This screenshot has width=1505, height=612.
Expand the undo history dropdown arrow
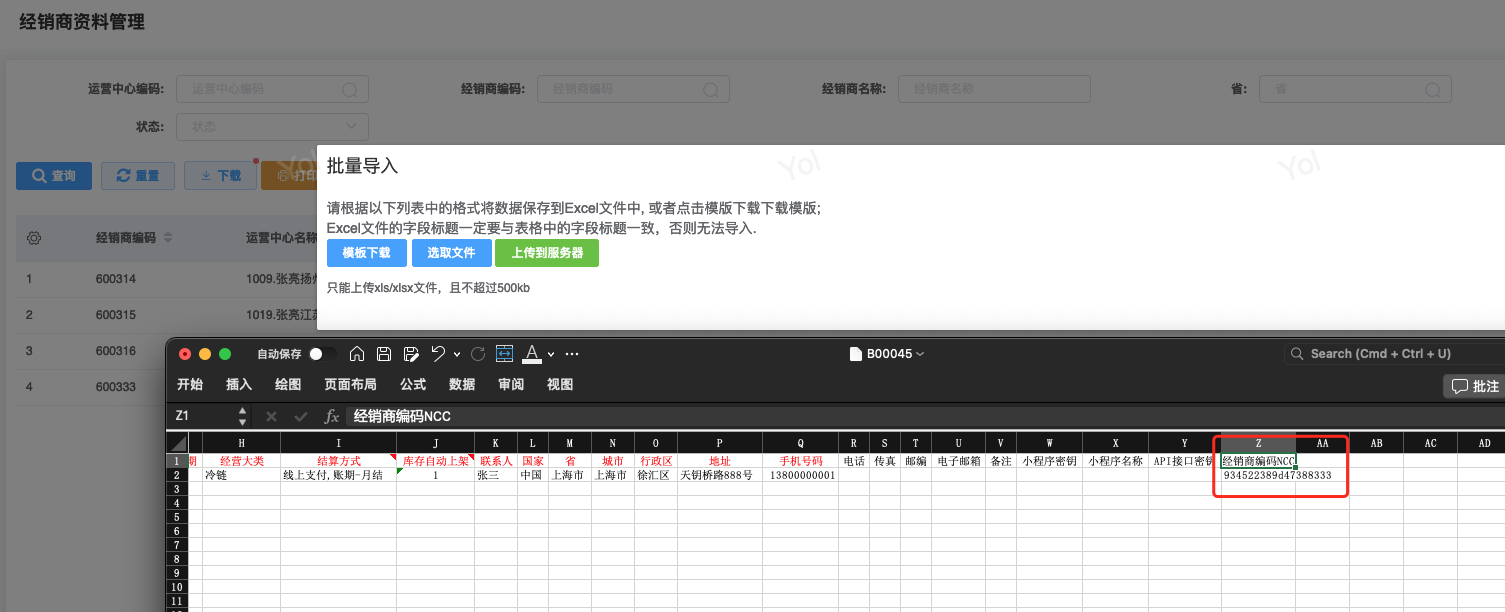pyautogui.click(x=457, y=354)
